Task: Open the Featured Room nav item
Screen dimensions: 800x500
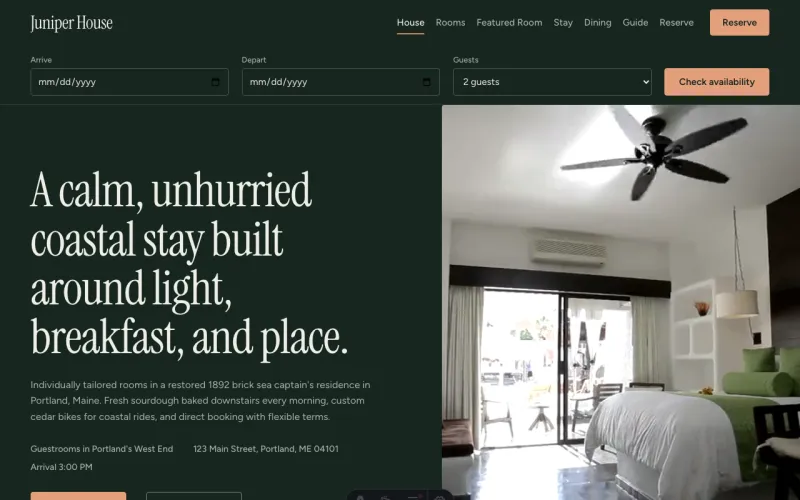Action: click(509, 22)
